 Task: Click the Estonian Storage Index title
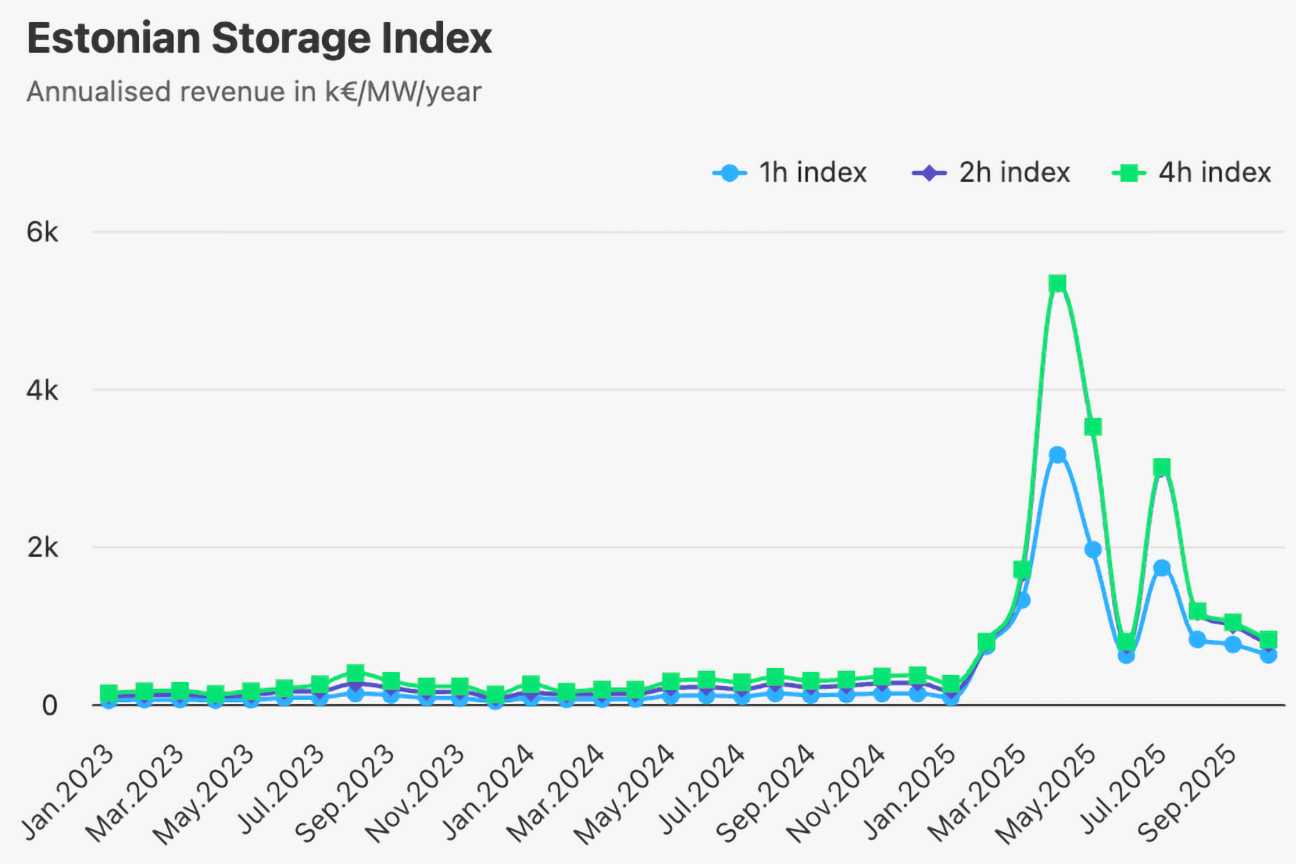click(x=259, y=39)
